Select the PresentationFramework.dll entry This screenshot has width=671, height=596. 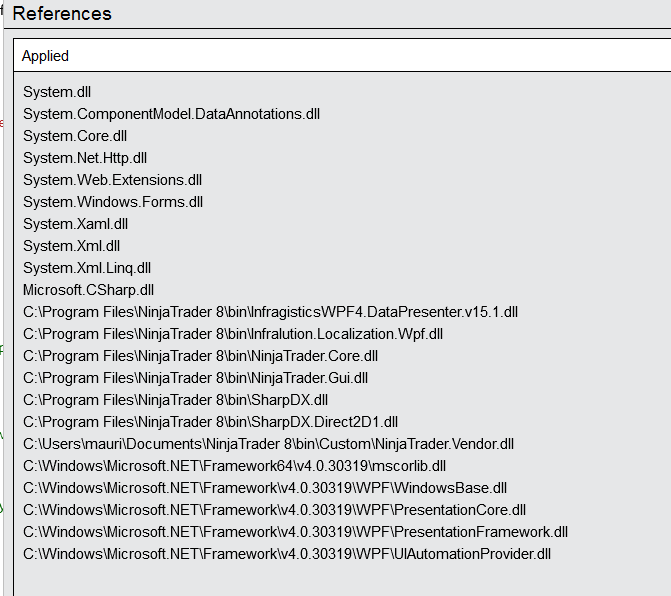[295, 532]
